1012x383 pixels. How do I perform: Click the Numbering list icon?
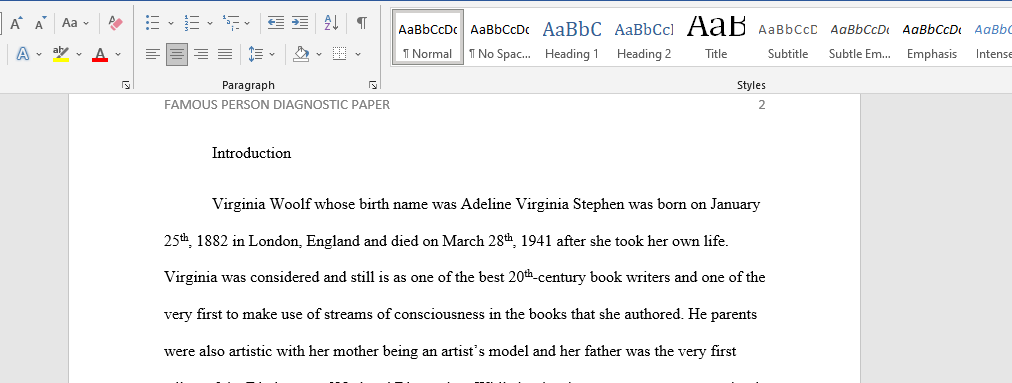(192, 23)
